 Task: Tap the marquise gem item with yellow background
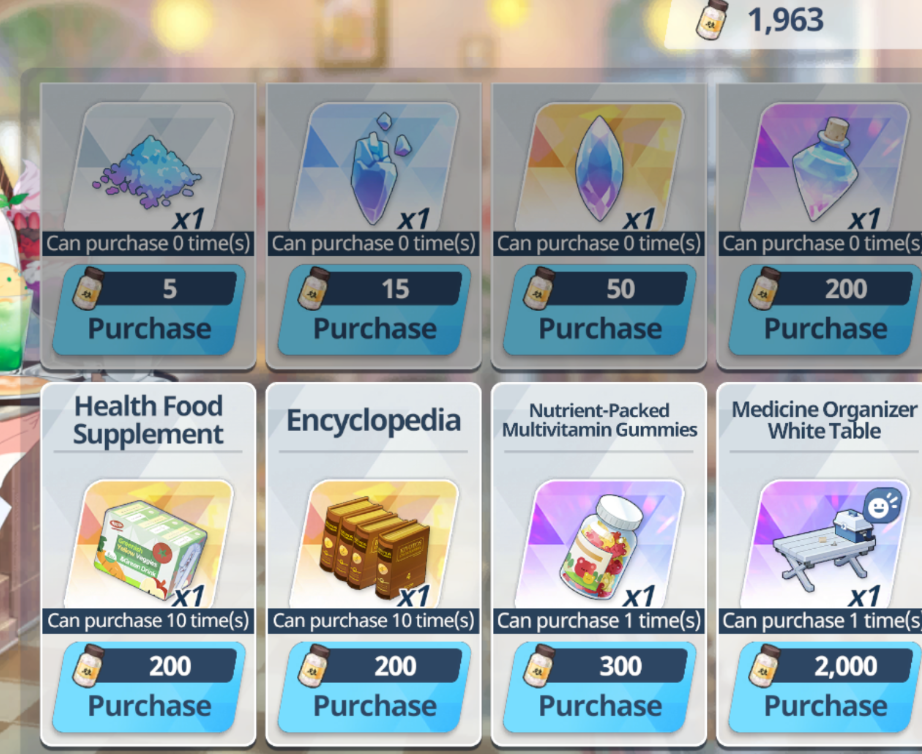(599, 168)
